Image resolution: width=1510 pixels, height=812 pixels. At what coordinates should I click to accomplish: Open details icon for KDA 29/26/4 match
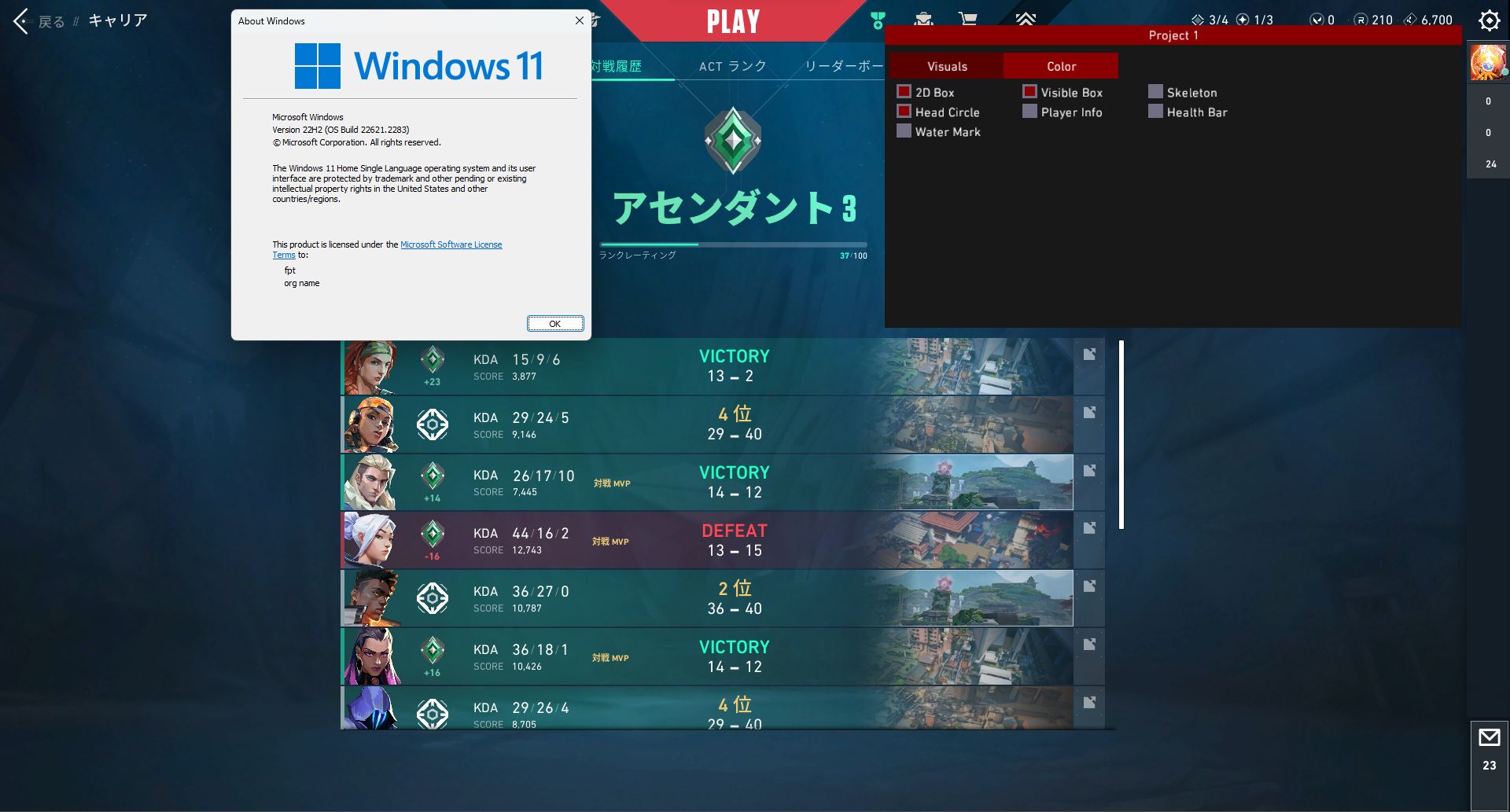tap(1089, 702)
